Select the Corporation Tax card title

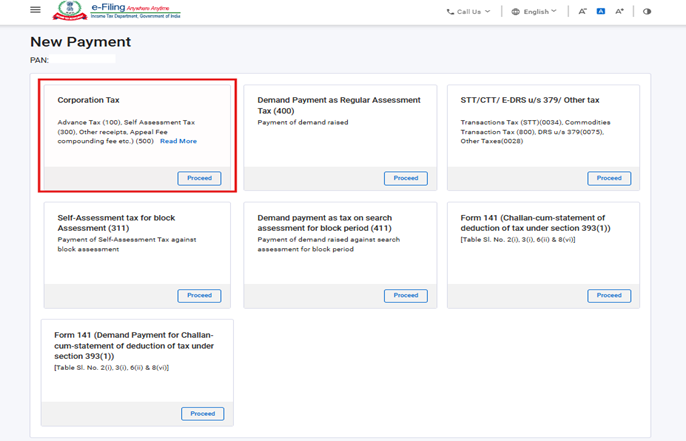(89, 100)
